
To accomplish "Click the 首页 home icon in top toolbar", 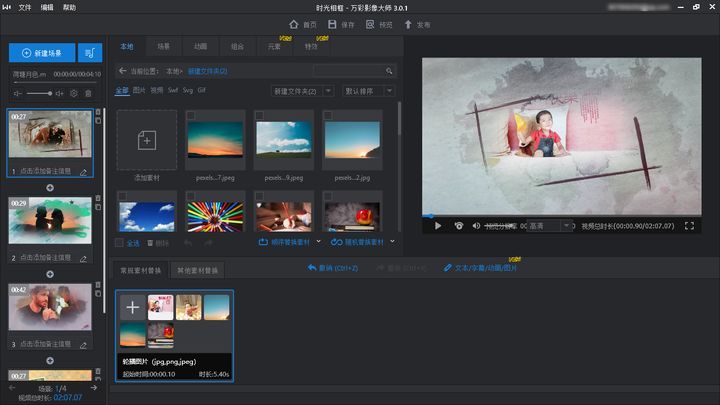I will click(294, 24).
